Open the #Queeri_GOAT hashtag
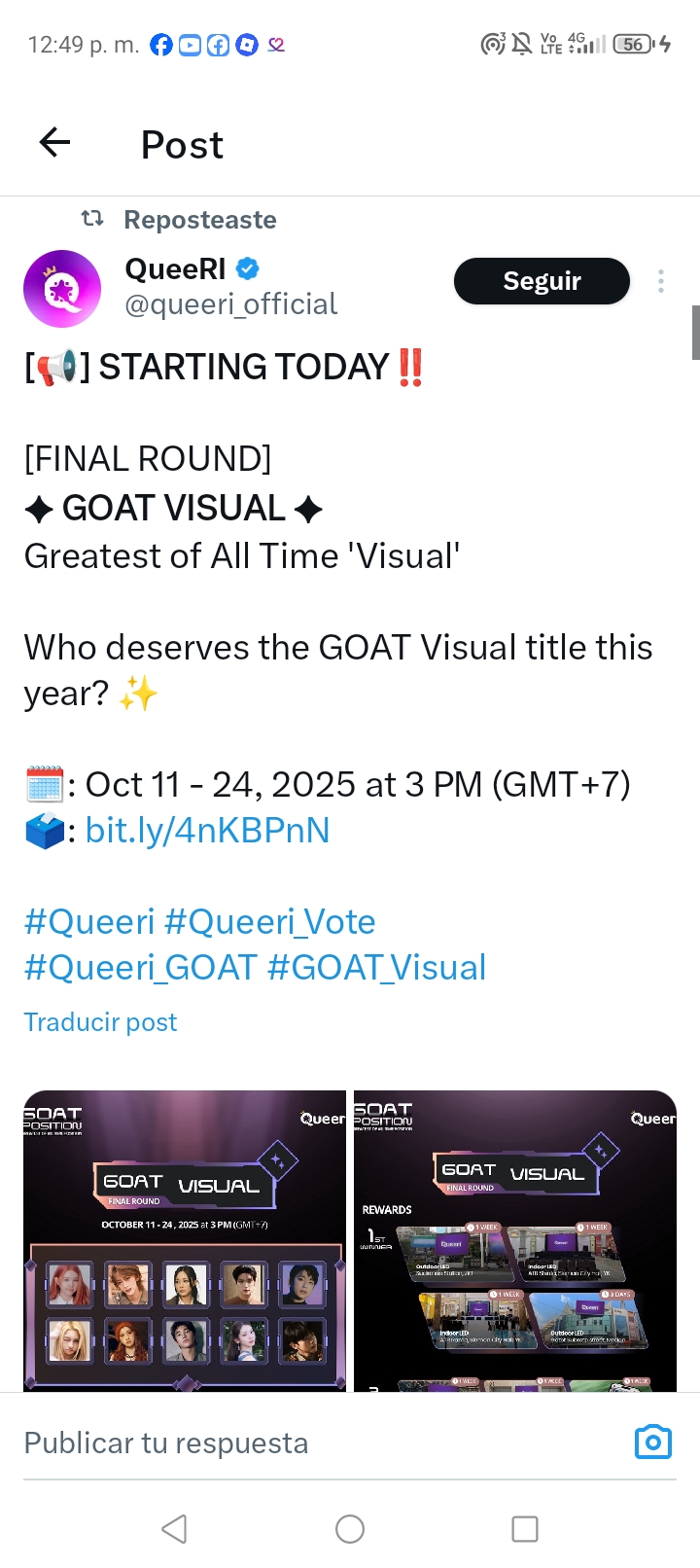Viewport: 700px width, 1568px height. click(x=140, y=968)
